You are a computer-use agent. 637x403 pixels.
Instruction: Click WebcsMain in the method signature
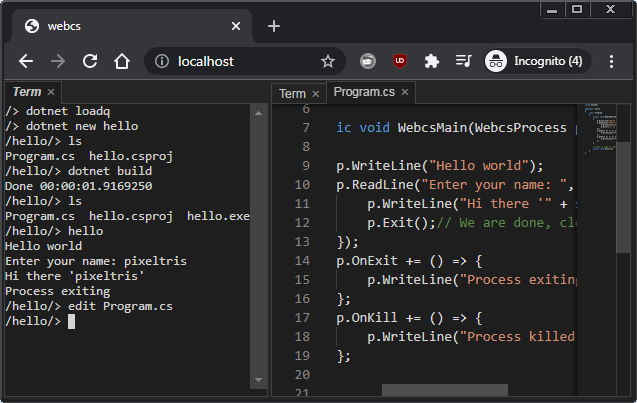432,128
